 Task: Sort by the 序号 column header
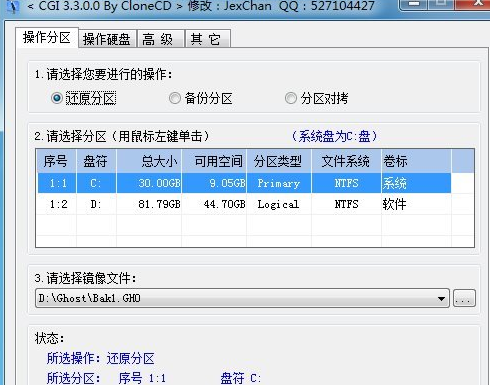point(56,161)
